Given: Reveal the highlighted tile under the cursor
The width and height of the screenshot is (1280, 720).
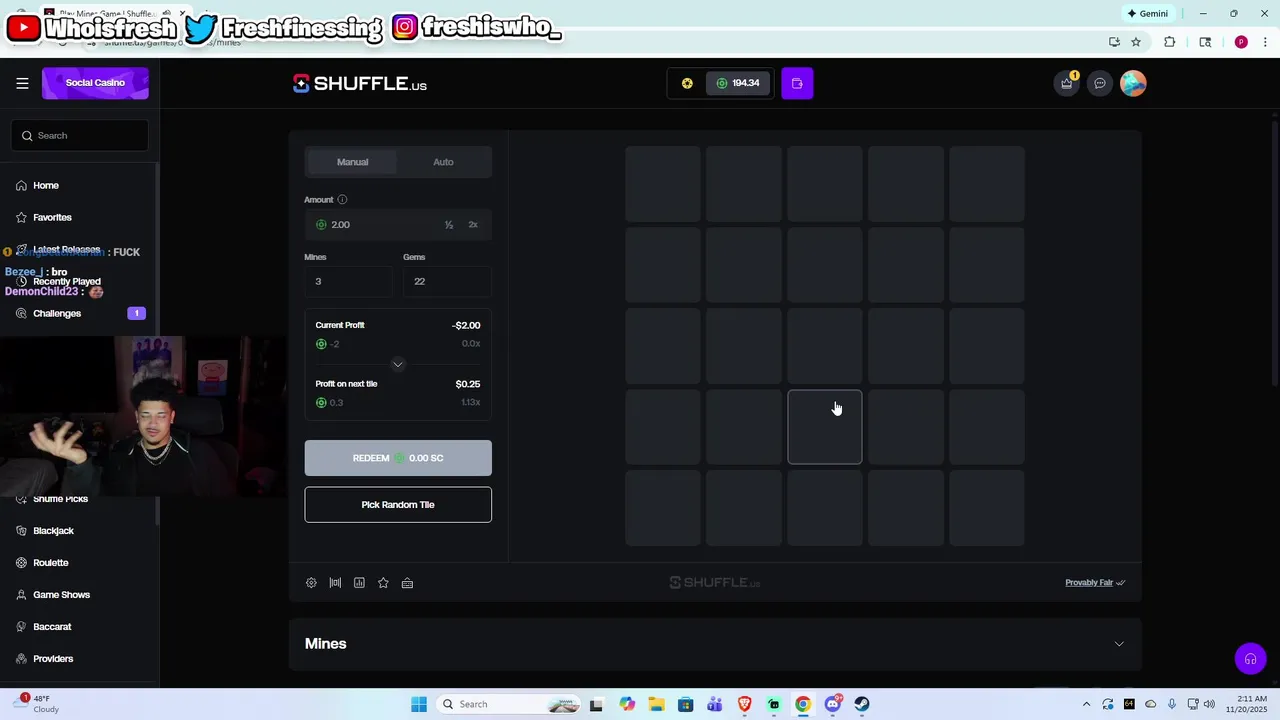Looking at the screenshot, I should point(825,428).
